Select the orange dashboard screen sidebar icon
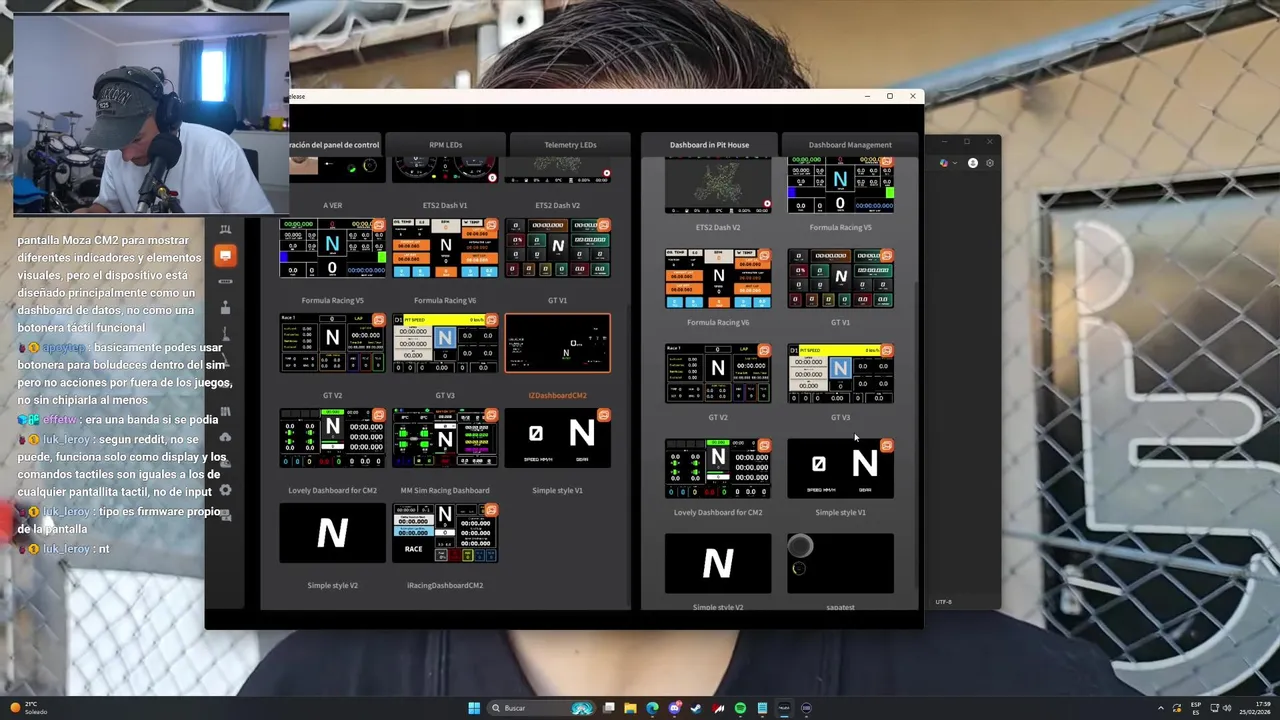Screen dimensions: 1280x720 pos(225,255)
